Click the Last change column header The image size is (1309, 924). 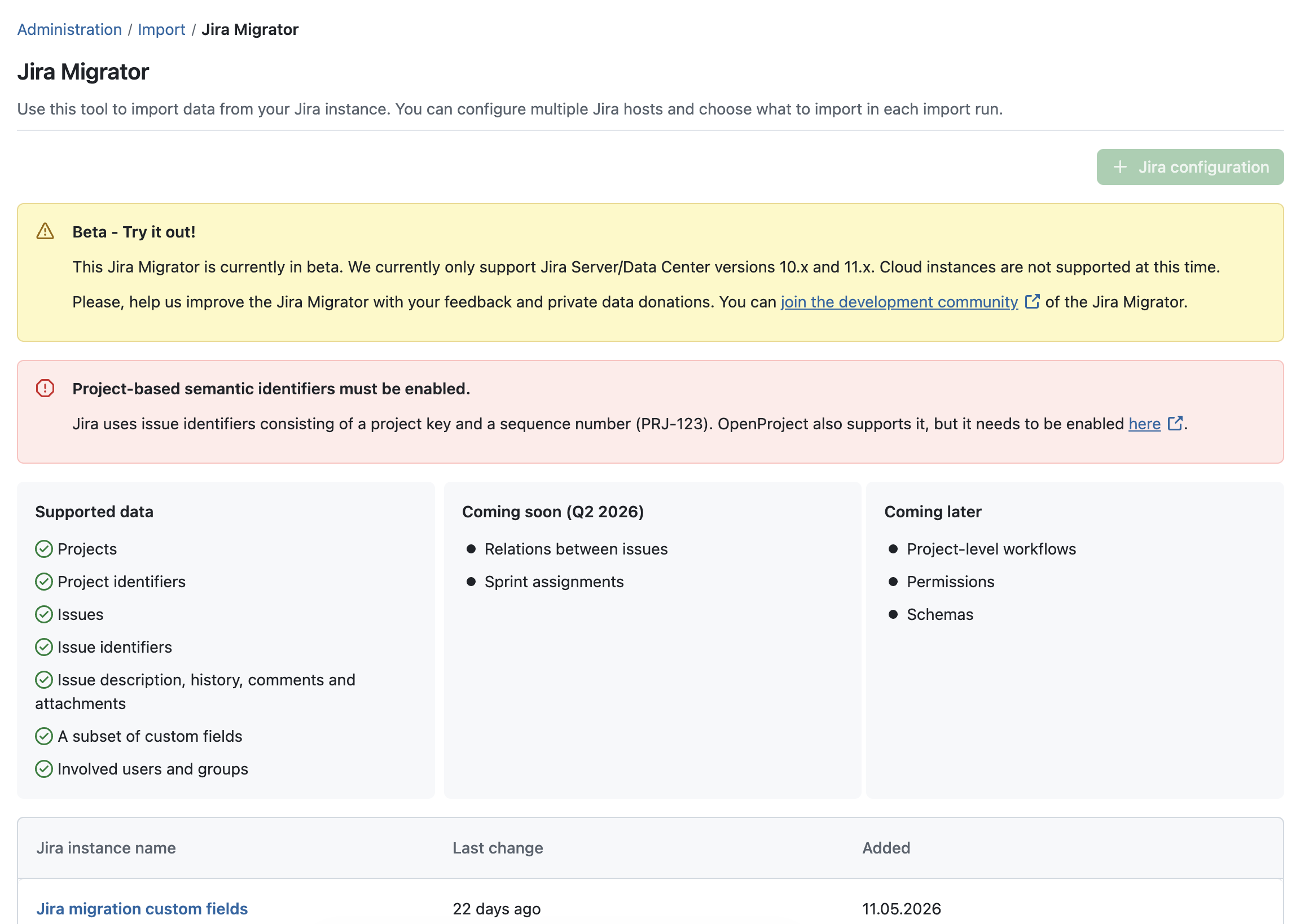[498, 848]
